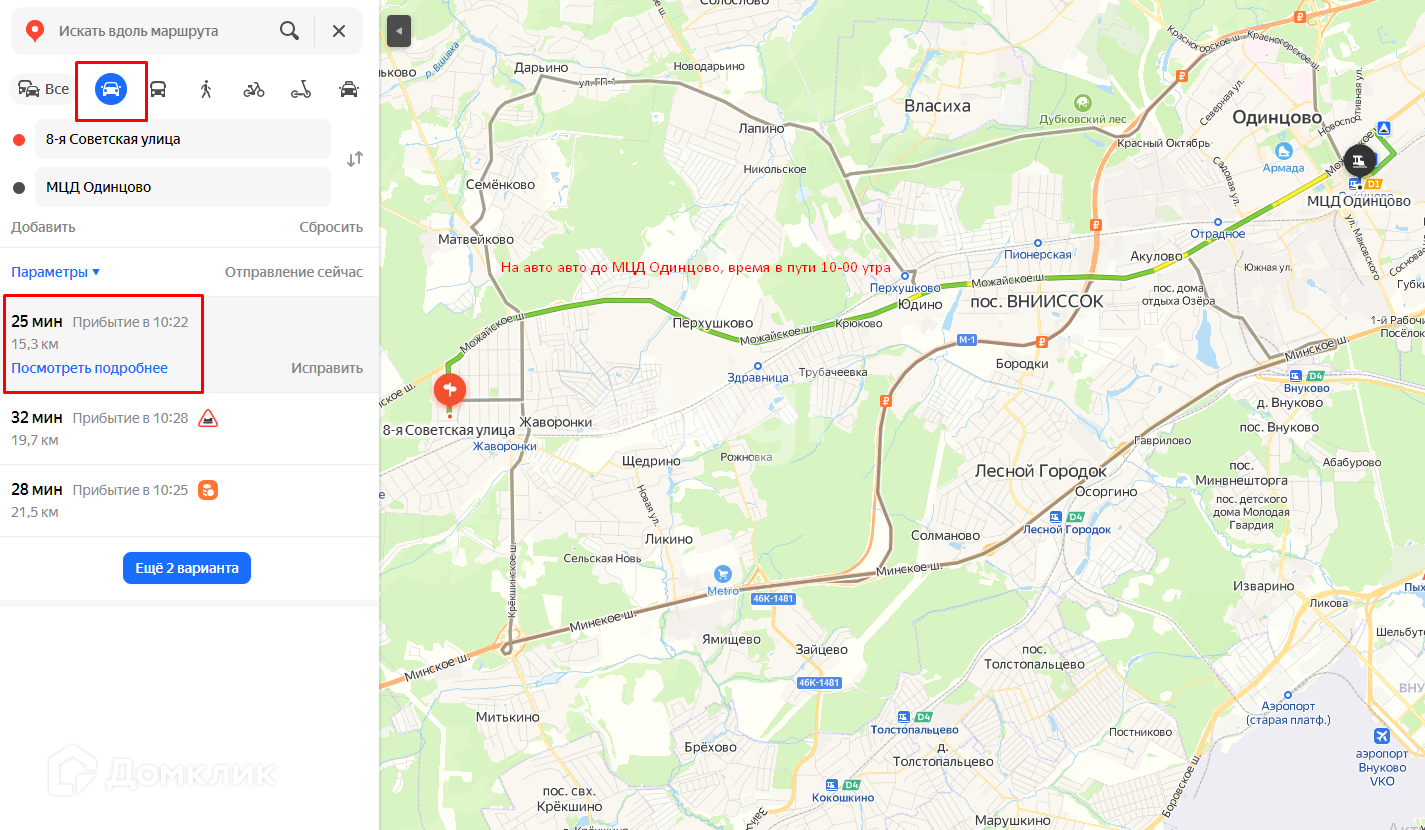Expand the Параметры dropdown
The height and width of the screenshot is (830, 1425).
[x=56, y=272]
